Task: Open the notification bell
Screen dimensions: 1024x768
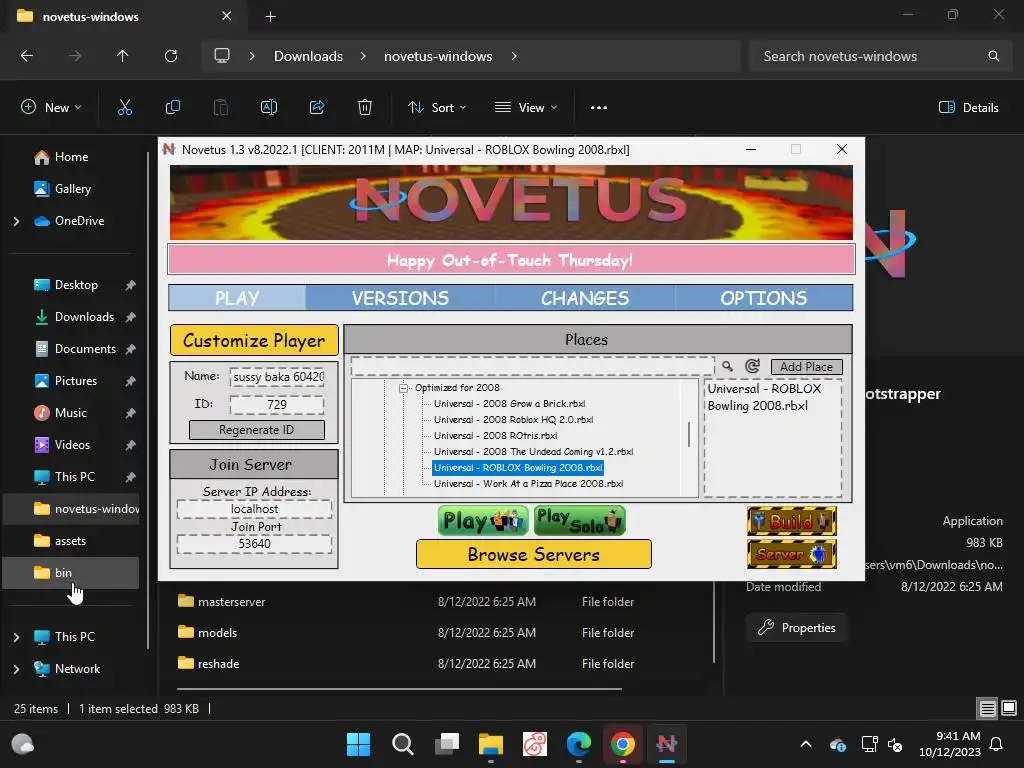Action: 997,744
